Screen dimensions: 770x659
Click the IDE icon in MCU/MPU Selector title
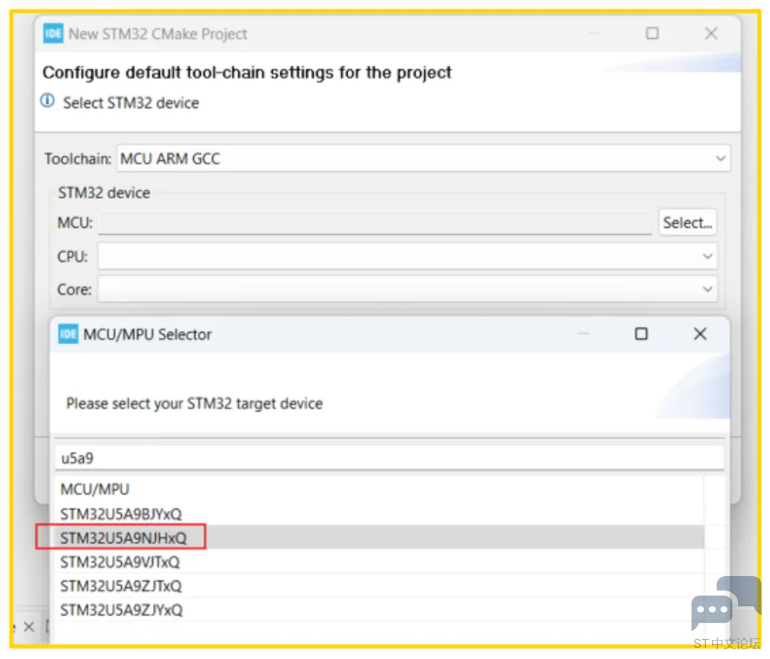[68, 334]
